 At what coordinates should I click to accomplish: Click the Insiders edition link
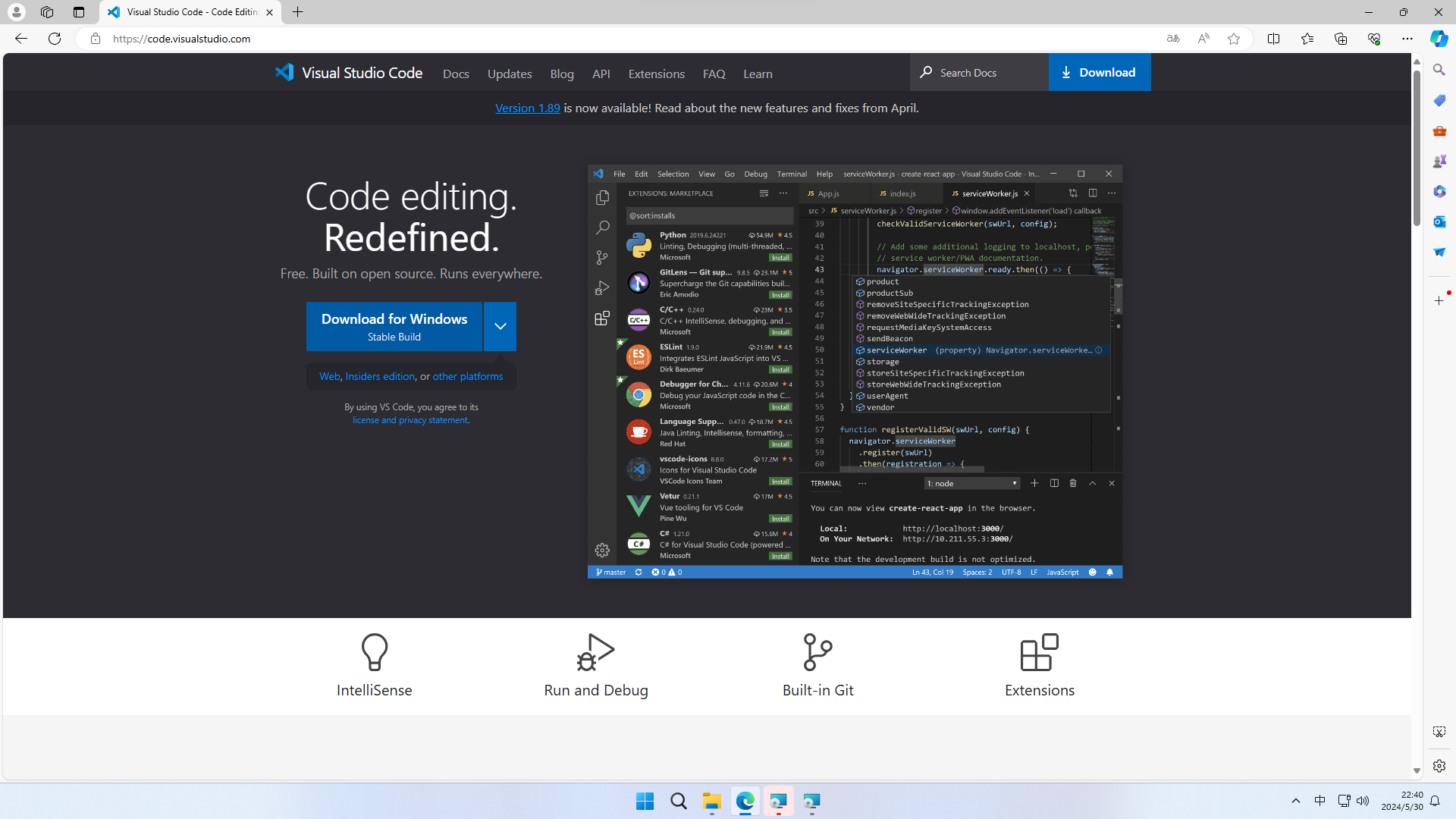tap(380, 376)
